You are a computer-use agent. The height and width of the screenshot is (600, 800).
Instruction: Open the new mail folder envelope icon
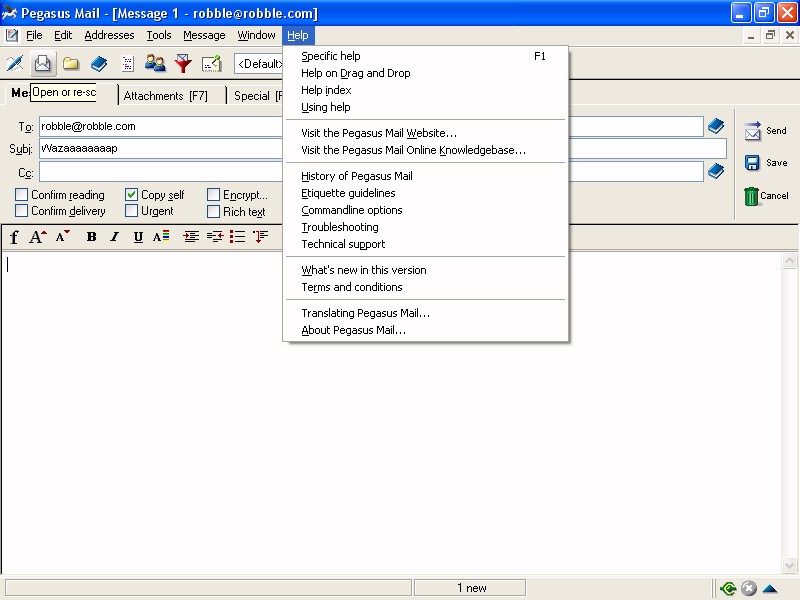coord(43,63)
